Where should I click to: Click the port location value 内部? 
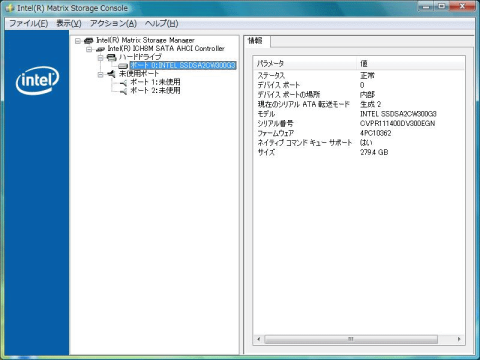[x=367, y=95]
